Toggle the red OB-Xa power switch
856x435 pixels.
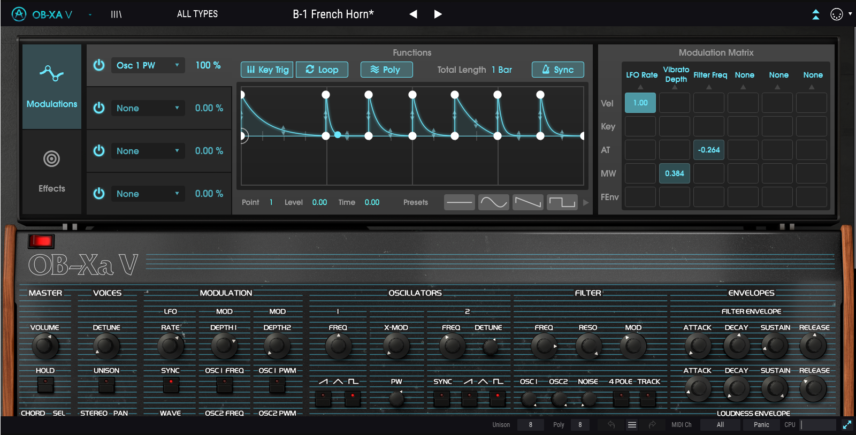point(41,241)
